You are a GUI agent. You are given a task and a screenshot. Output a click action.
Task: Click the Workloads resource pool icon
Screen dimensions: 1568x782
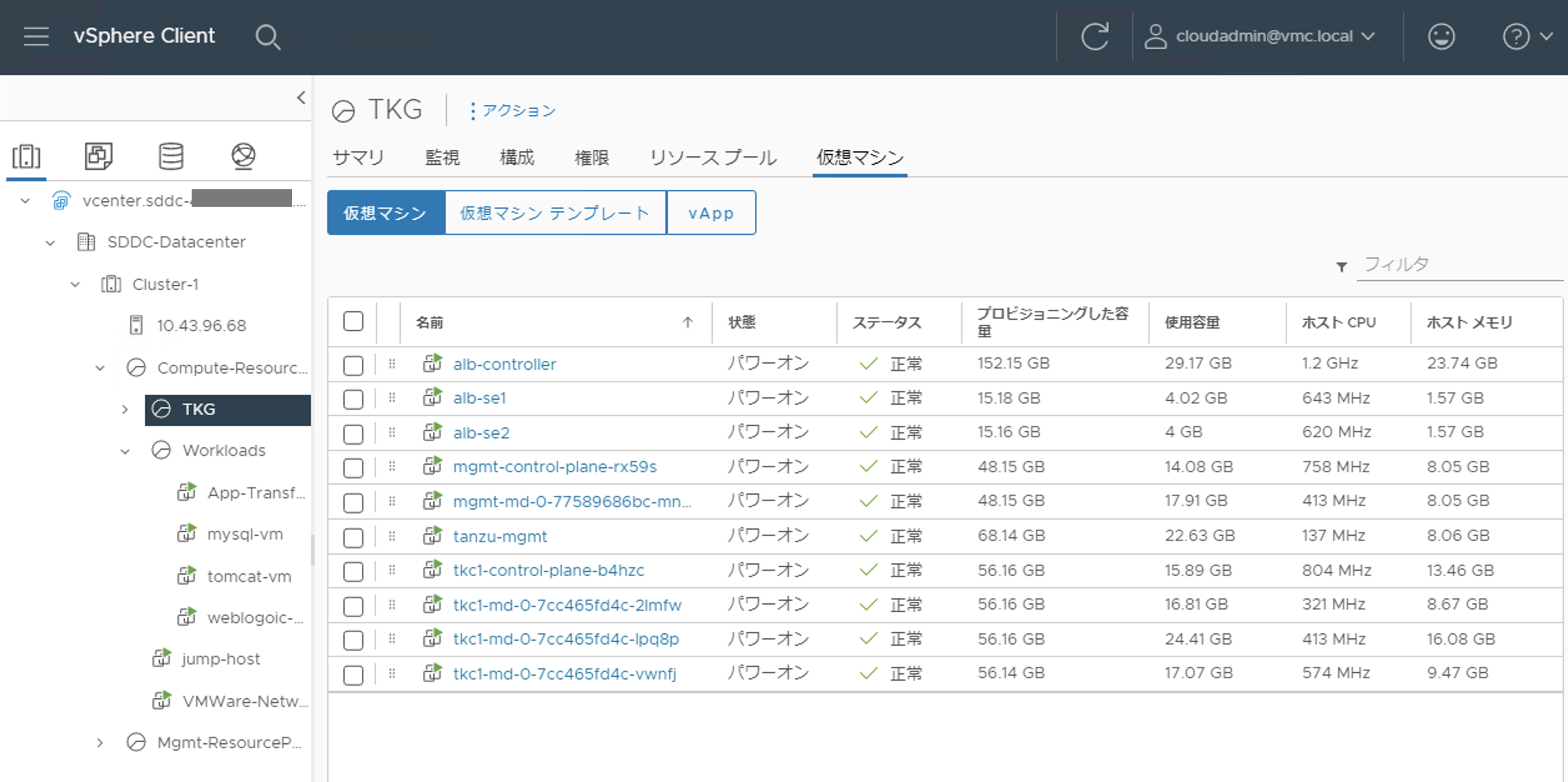(162, 450)
